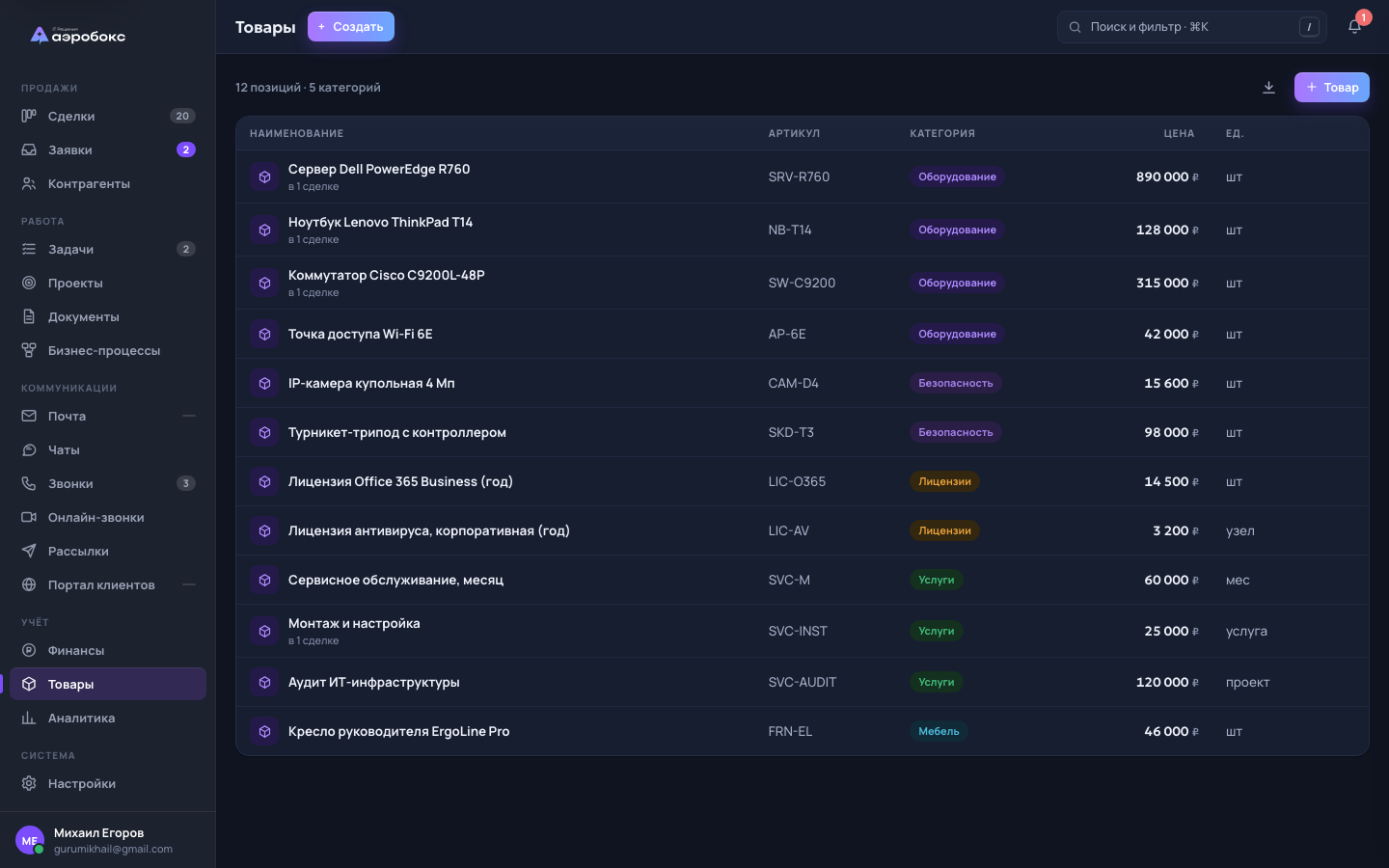Click the price 890 000 ₽
The image size is (1389, 868).
pyautogui.click(x=1167, y=176)
